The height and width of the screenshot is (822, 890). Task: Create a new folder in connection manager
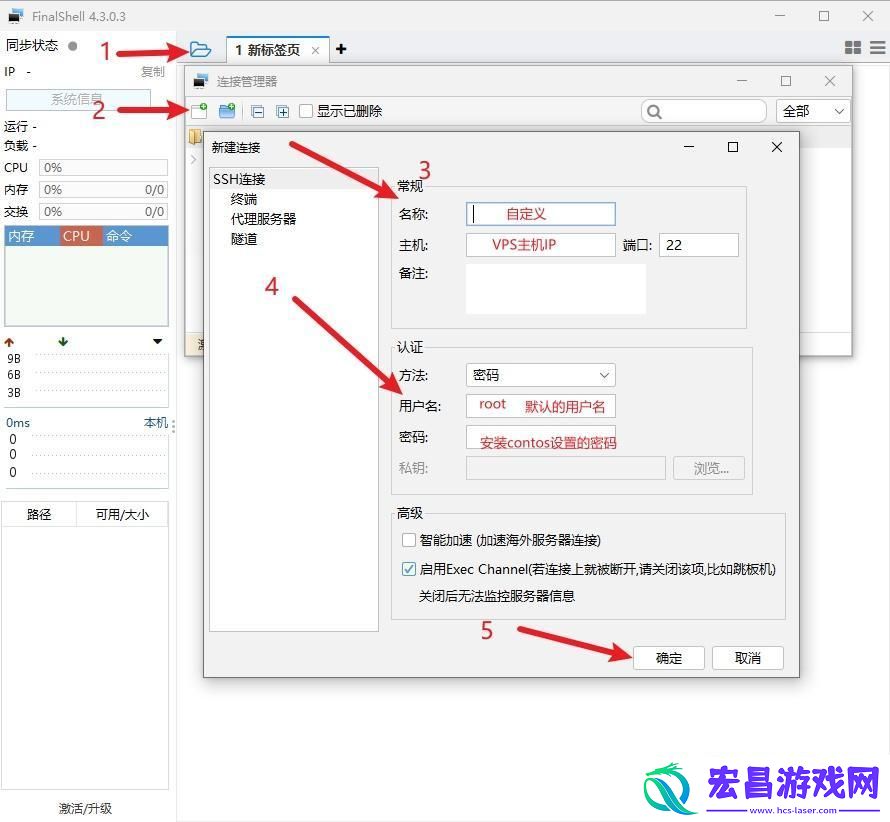(227, 111)
